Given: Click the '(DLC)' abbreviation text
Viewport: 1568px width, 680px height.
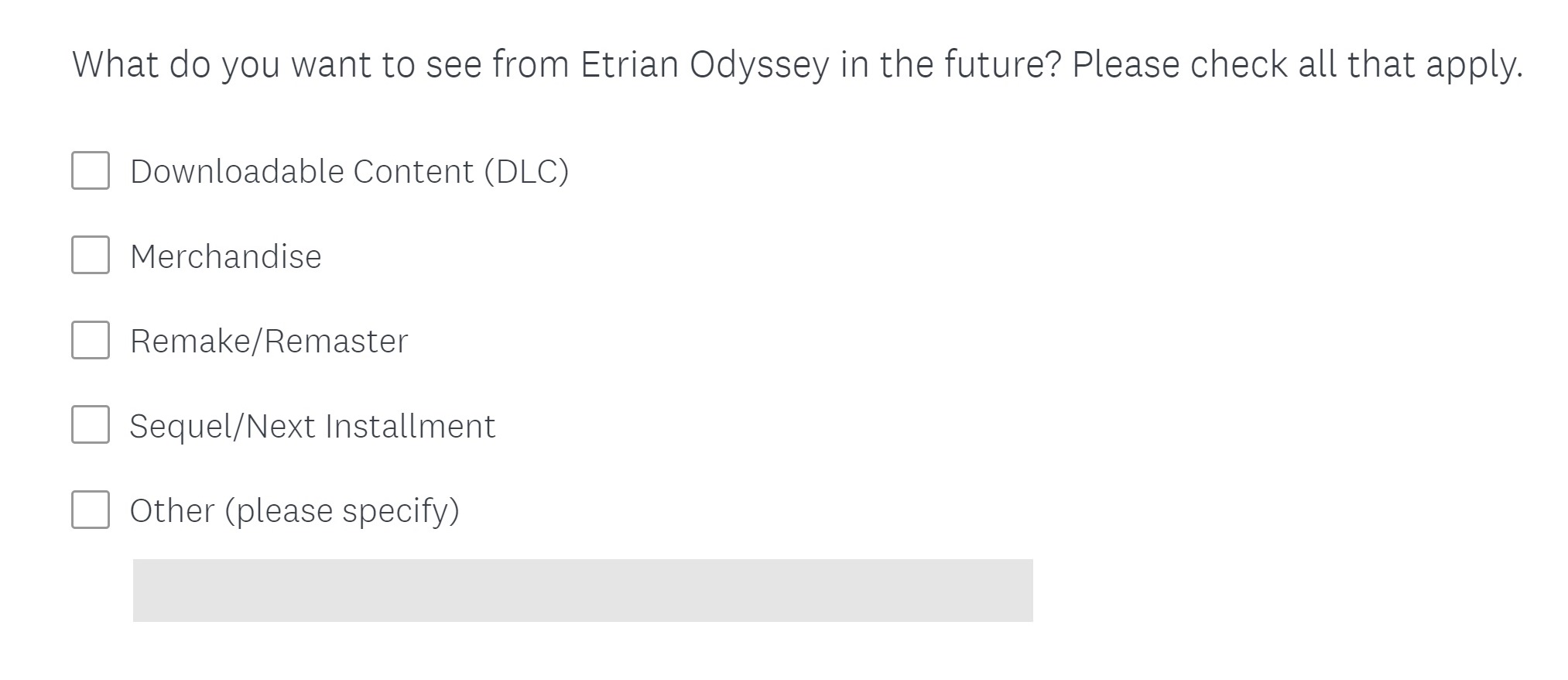Looking at the screenshot, I should pos(526,171).
